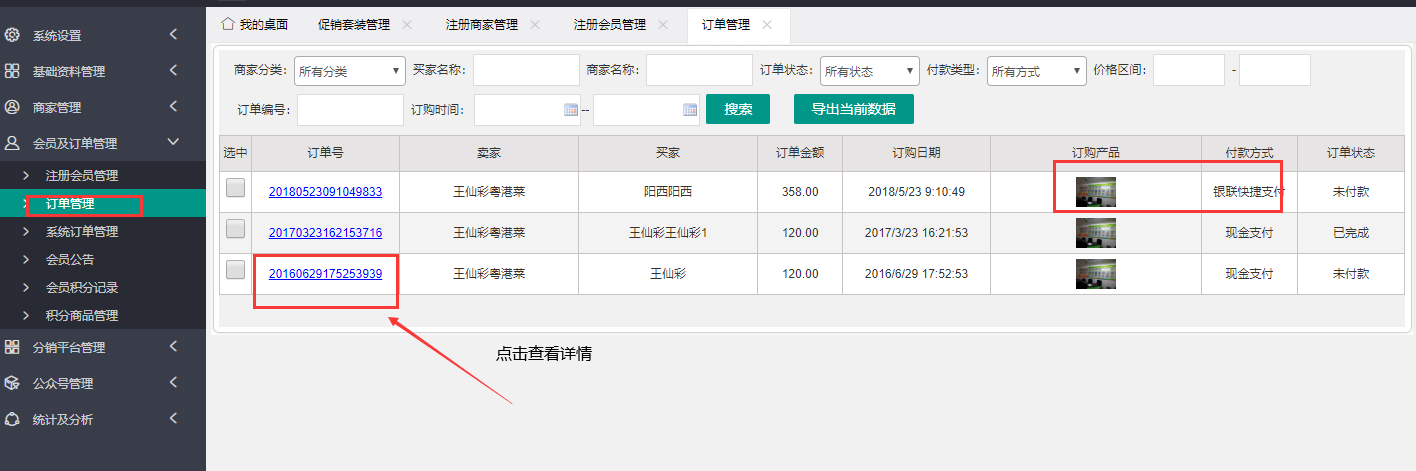Image resolution: width=1416 pixels, height=471 pixels.
Task: Click the 搜索 button
Action: [x=738, y=109]
